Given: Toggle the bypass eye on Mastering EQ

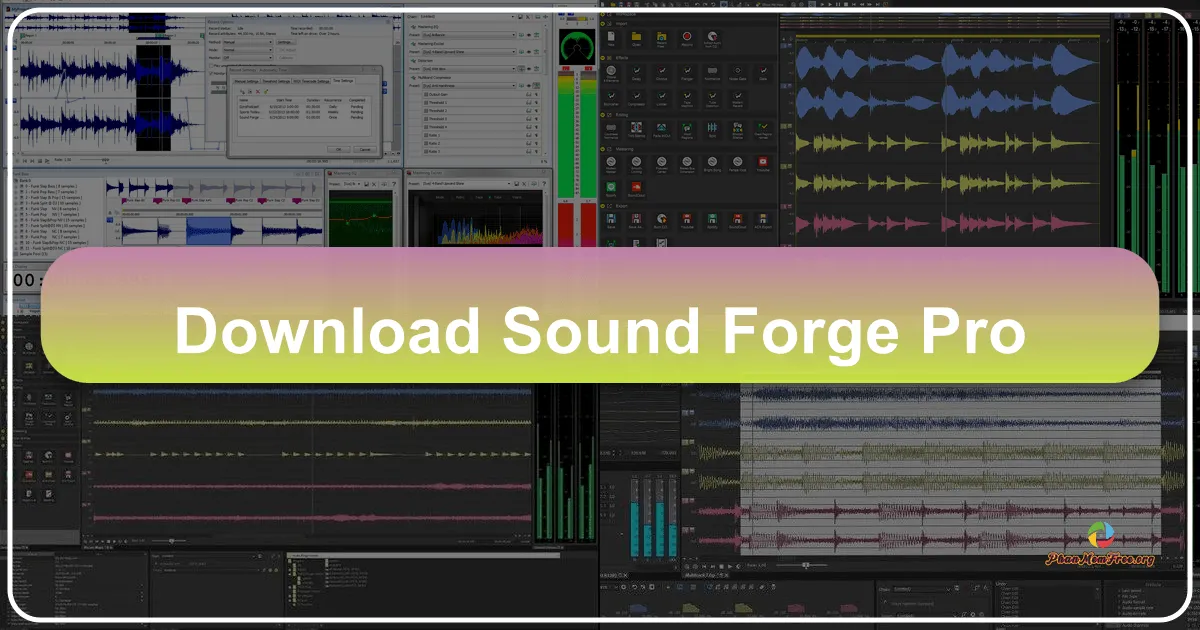Looking at the screenshot, I should (x=529, y=35).
